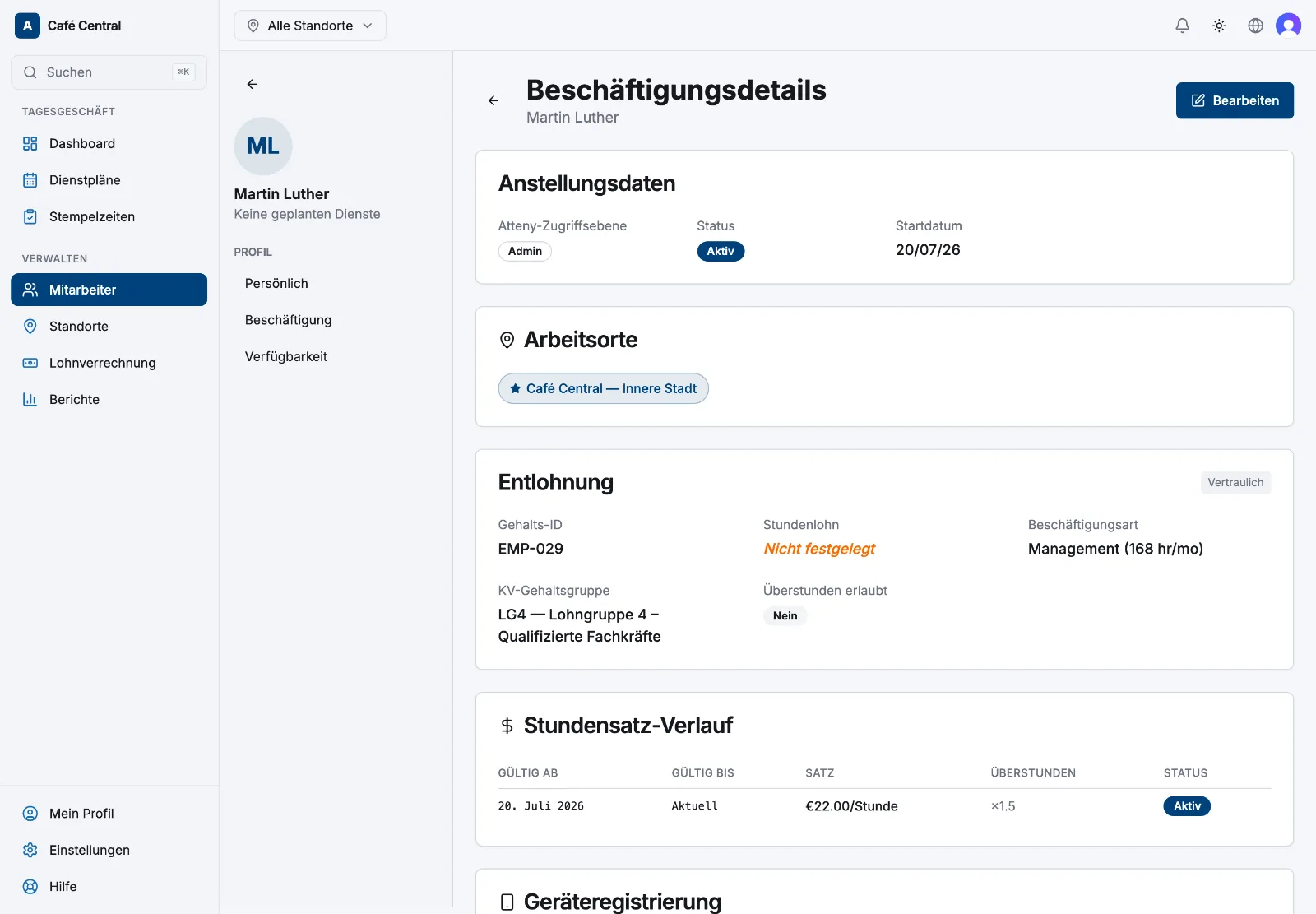Viewport: 1316px width, 914px height.
Task: Click the Martin Luther name in profile panel
Action: (281, 194)
